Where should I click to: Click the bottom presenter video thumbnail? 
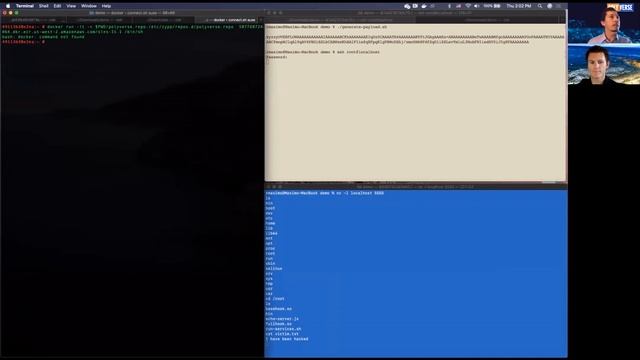(604, 65)
